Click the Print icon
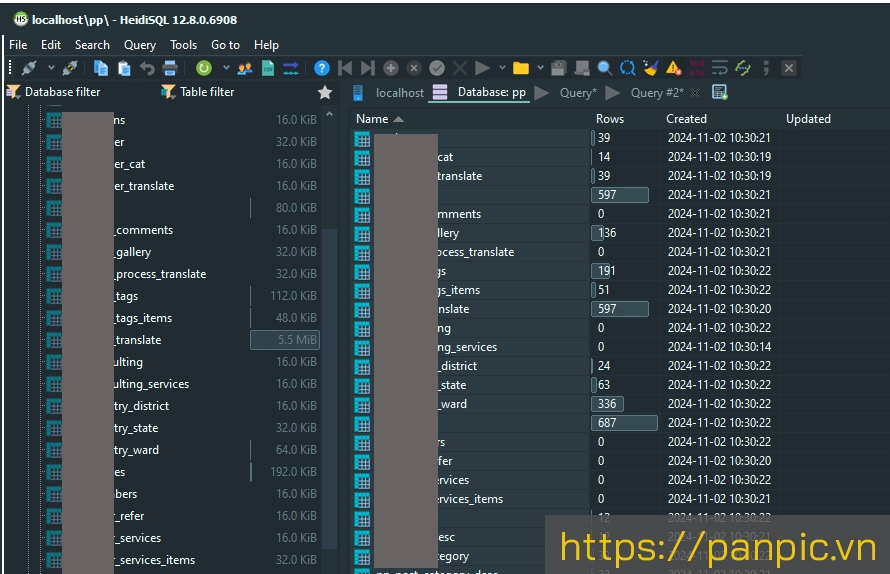Viewport: 890px width, 574px height. click(x=170, y=68)
